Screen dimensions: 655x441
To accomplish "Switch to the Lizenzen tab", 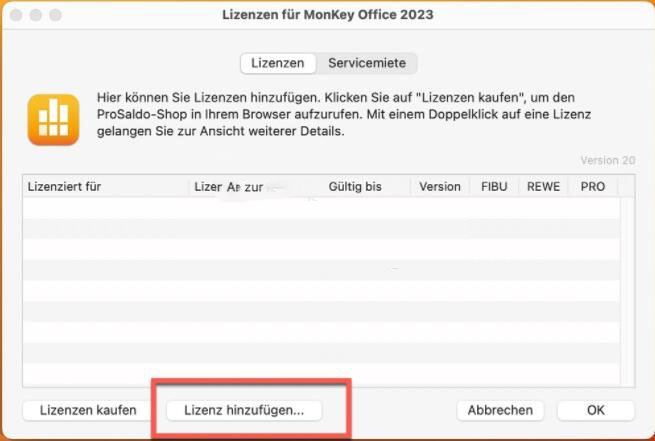I will click(278, 63).
